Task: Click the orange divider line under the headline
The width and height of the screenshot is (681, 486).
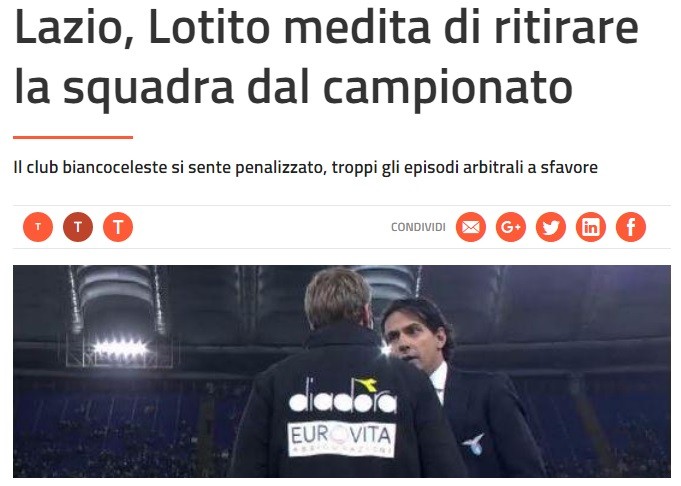Action: point(73,137)
